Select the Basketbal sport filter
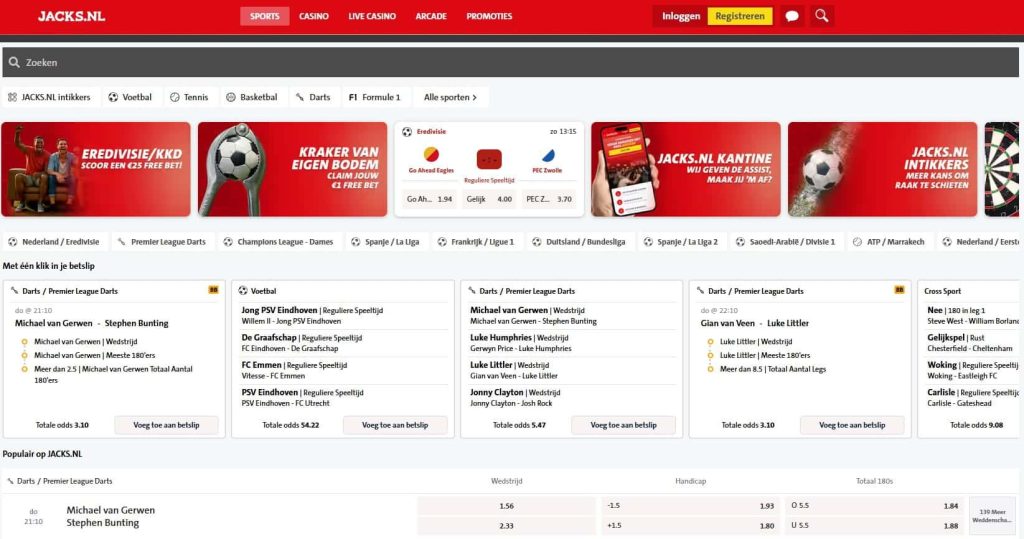1024x539 pixels. pos(252,97)
